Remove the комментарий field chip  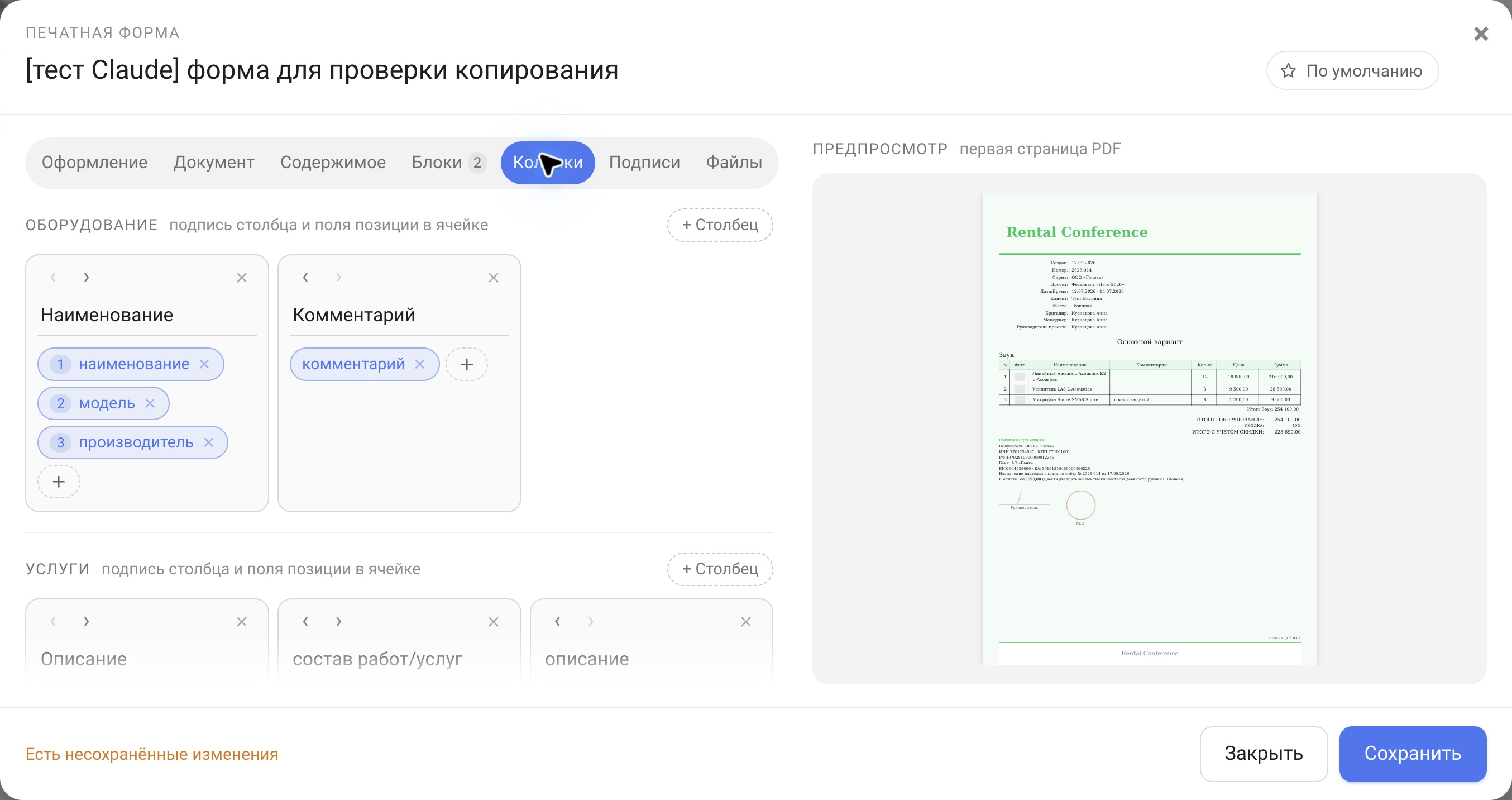point(420,364)
